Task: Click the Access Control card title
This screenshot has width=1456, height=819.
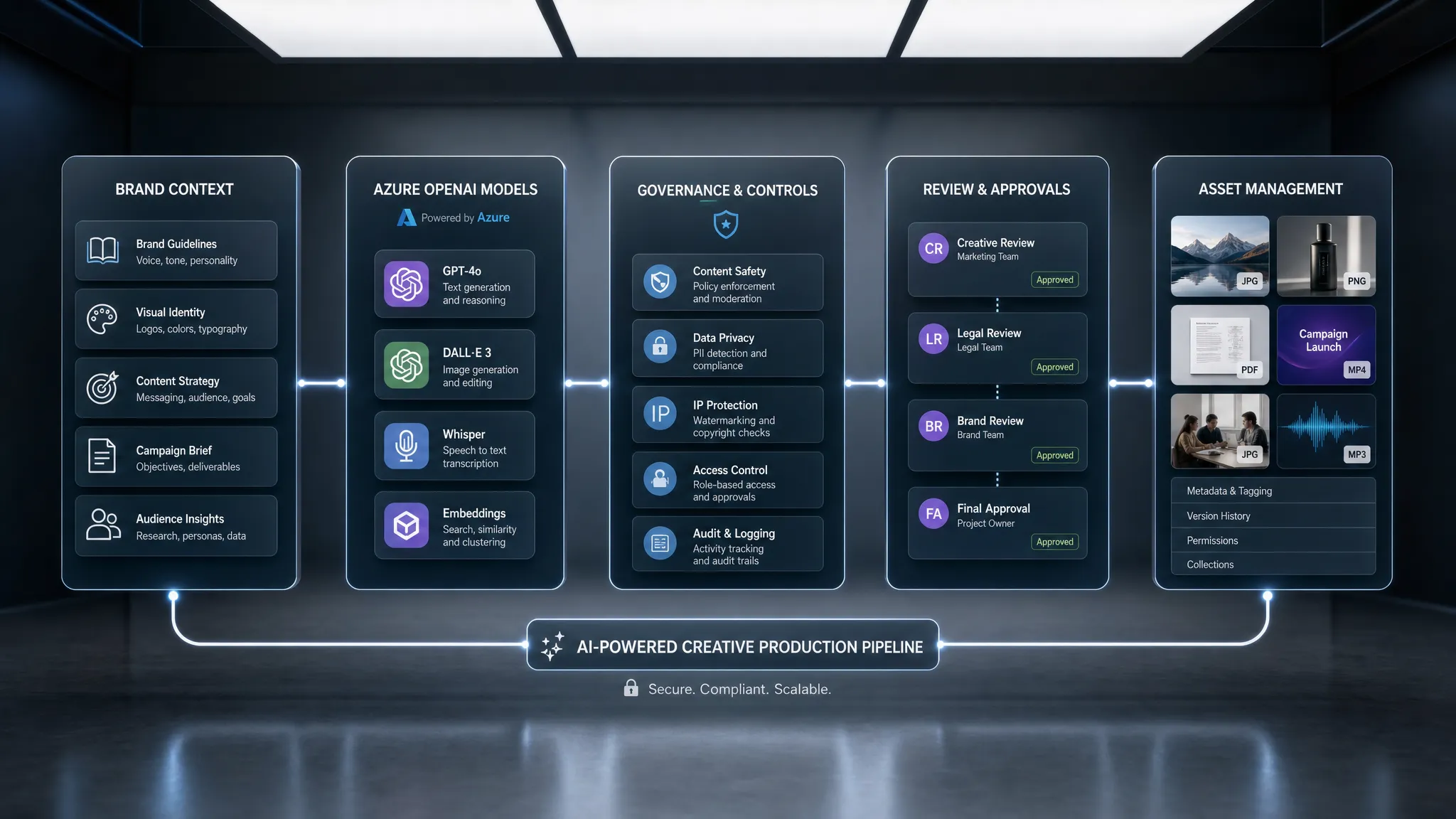Action: coord(730,470)
